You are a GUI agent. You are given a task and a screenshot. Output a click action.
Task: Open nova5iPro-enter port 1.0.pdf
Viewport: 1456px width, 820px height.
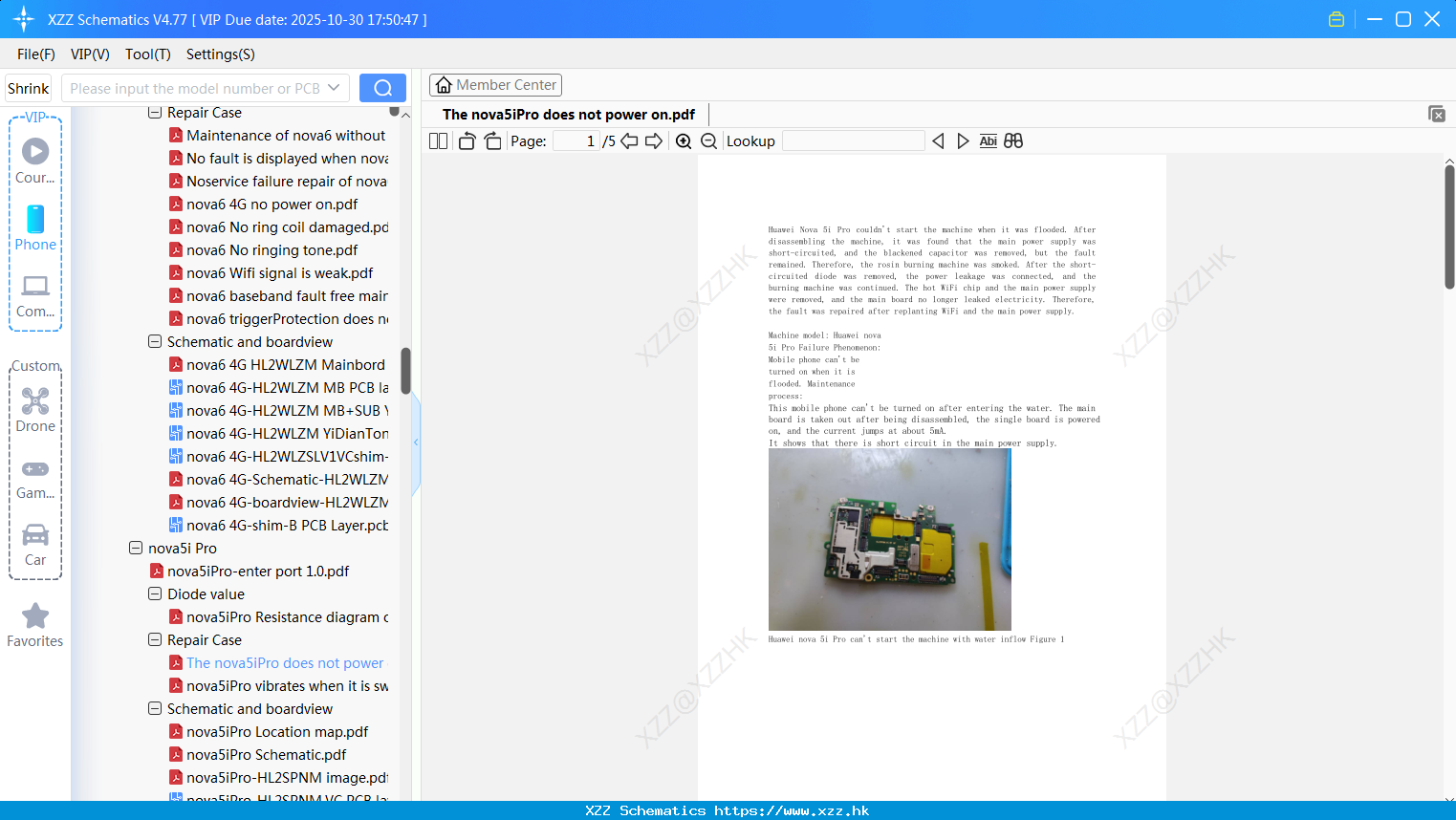(x=250, y=572)
